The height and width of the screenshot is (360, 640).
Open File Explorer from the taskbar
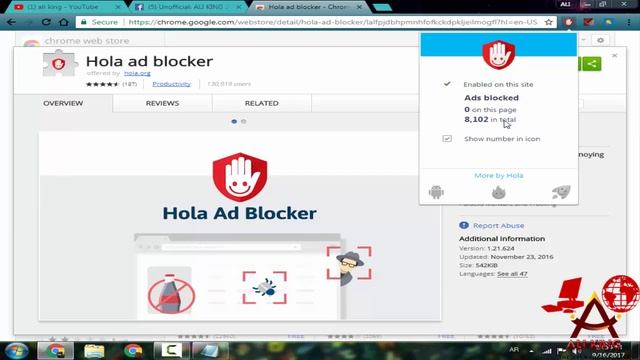[94, 351]
